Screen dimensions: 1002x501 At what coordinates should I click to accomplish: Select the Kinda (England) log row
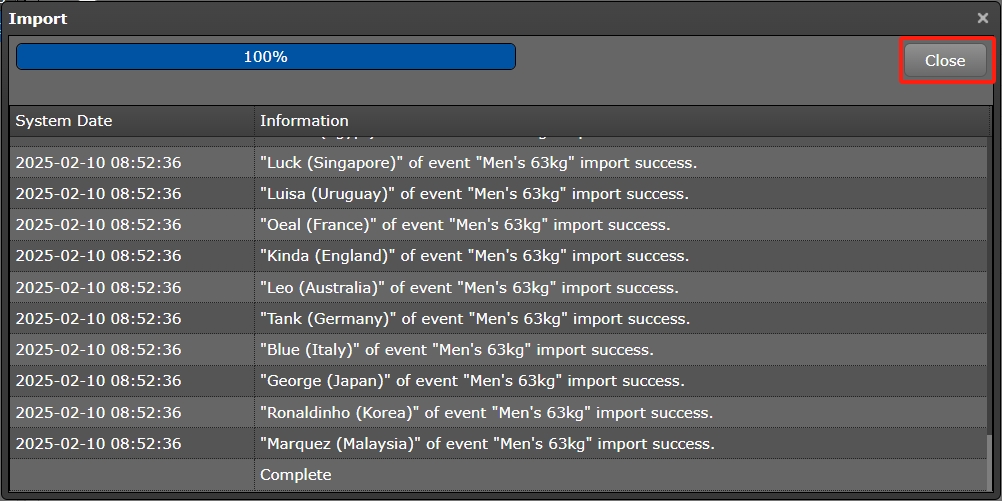(475, 256)
